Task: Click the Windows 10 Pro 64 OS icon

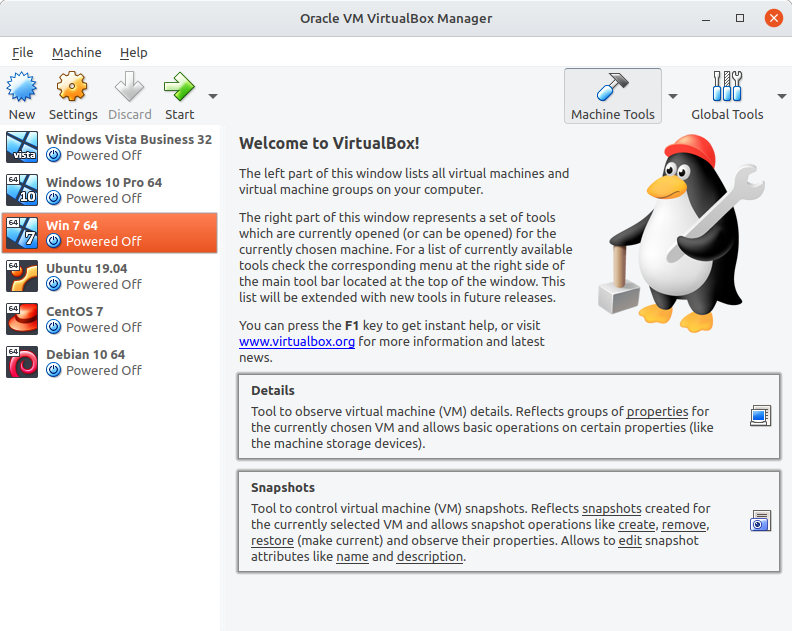Action: pyautogui.click(x=22, y=190)
